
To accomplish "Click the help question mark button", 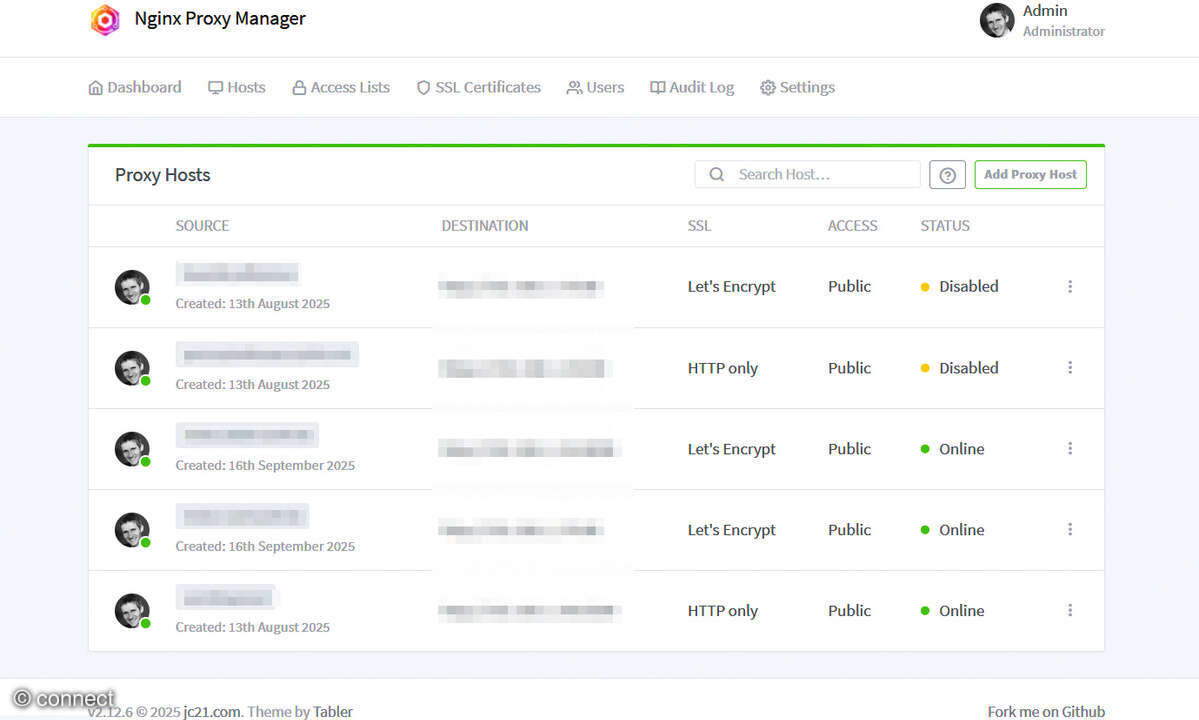I will pyautogui.click(x=947, y=174).
